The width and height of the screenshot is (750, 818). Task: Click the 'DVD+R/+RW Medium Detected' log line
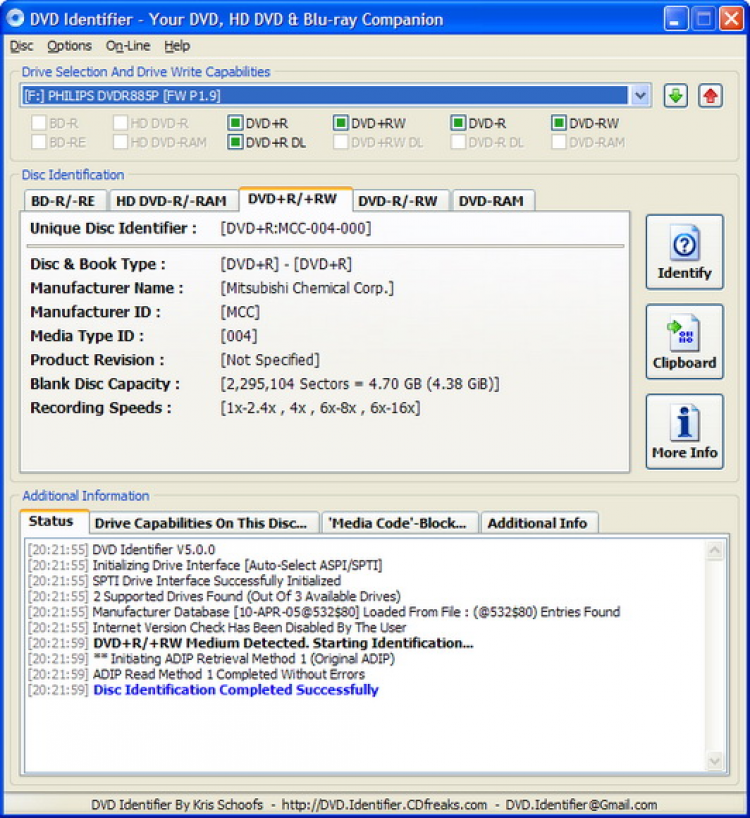click(283, 643)
